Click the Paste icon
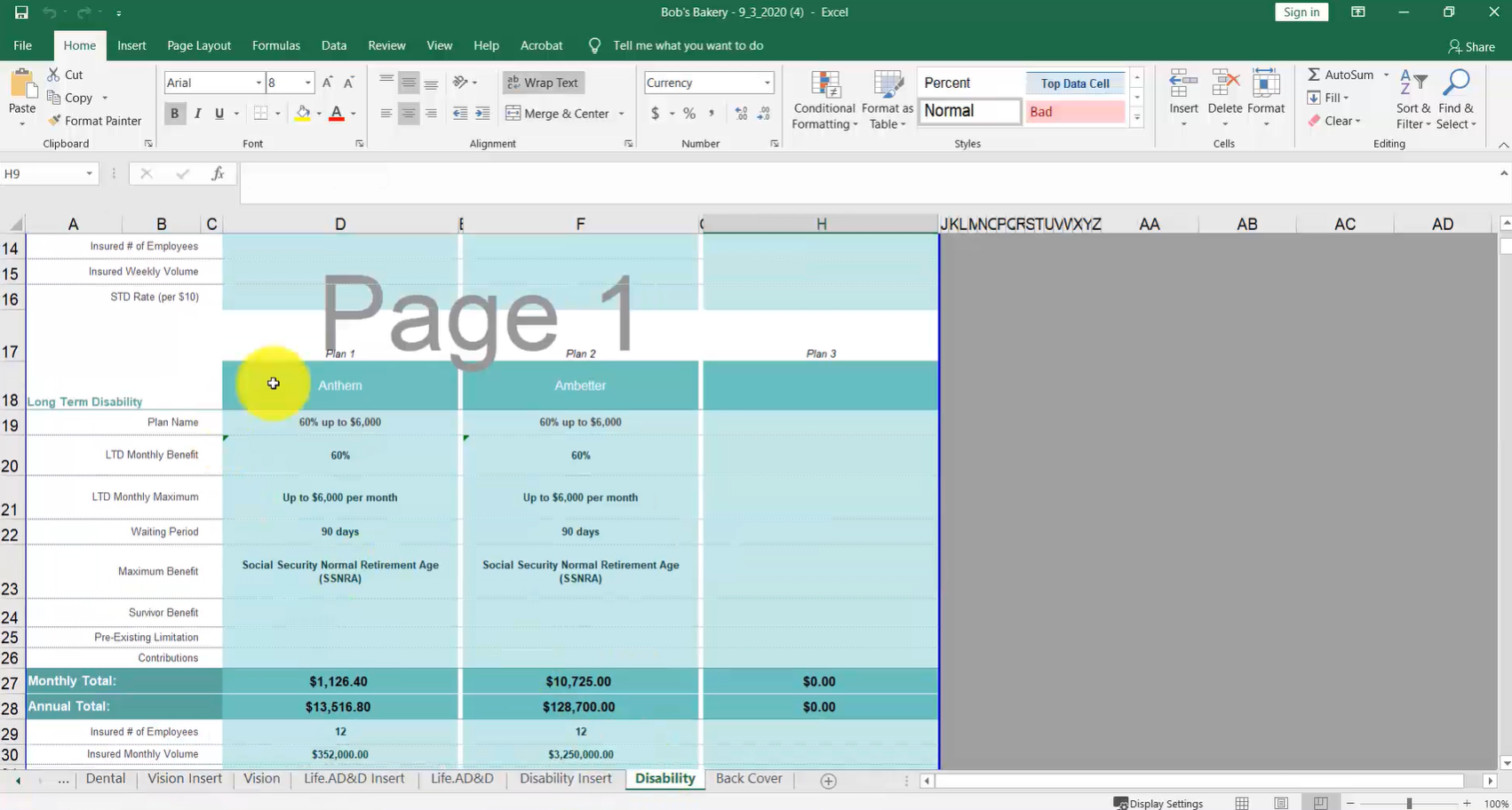 click(22, 84)
